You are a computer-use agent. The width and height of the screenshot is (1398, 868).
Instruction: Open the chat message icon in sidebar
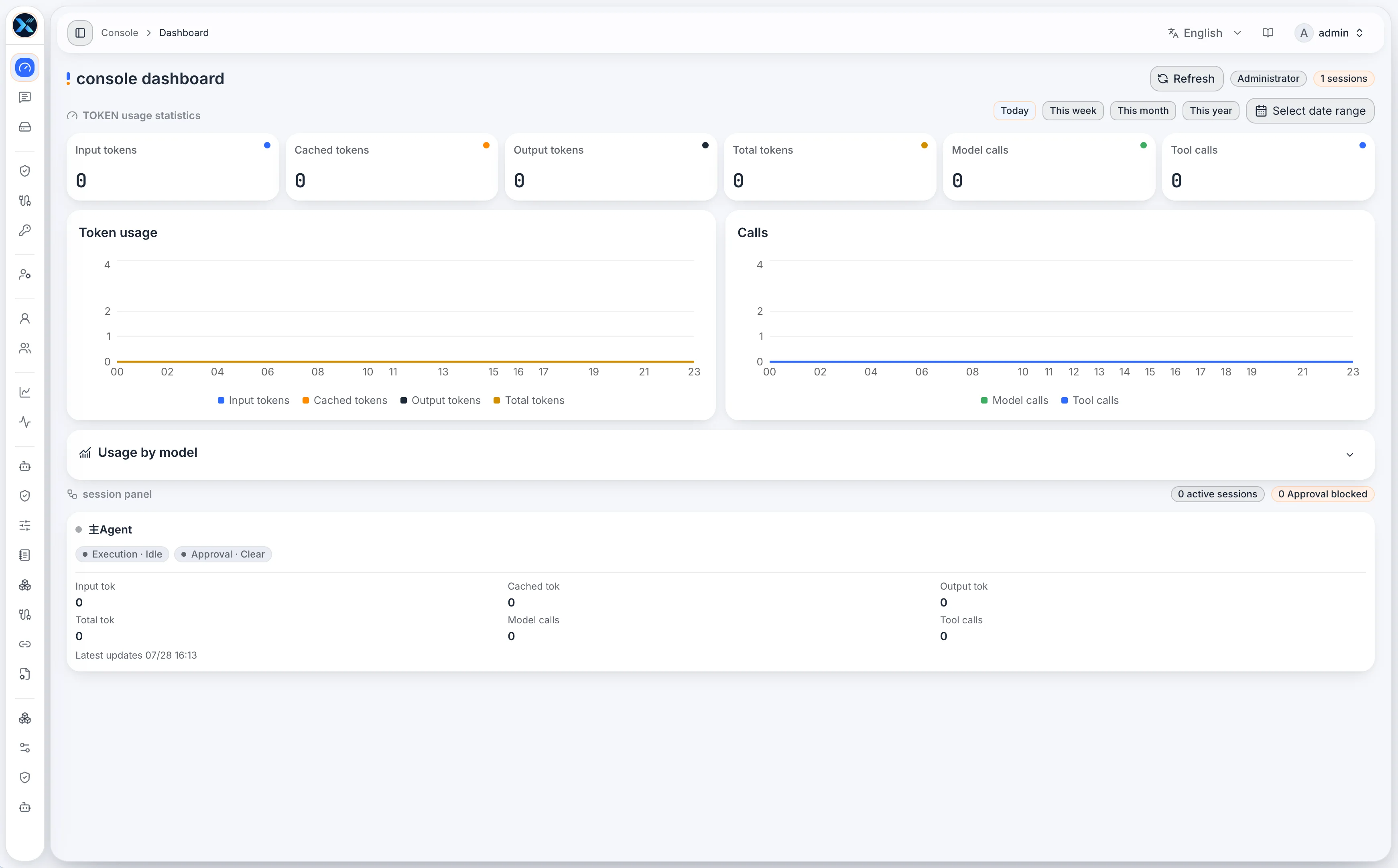click(25, 97)
